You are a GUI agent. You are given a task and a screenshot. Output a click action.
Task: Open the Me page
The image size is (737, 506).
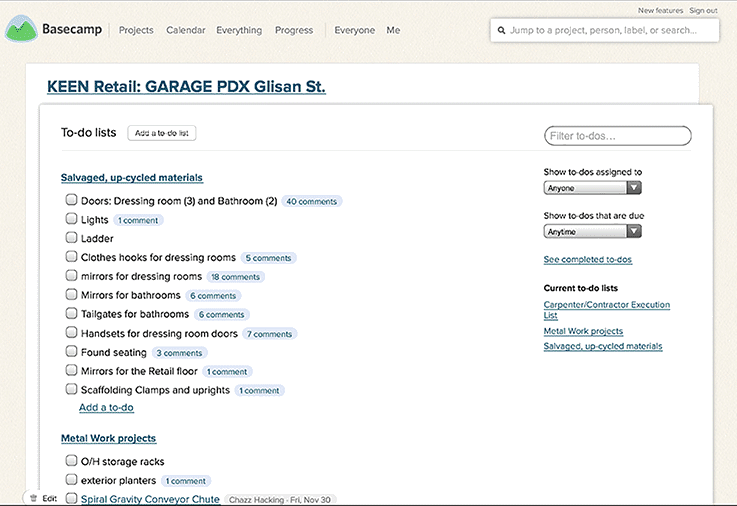click(393, 30)
